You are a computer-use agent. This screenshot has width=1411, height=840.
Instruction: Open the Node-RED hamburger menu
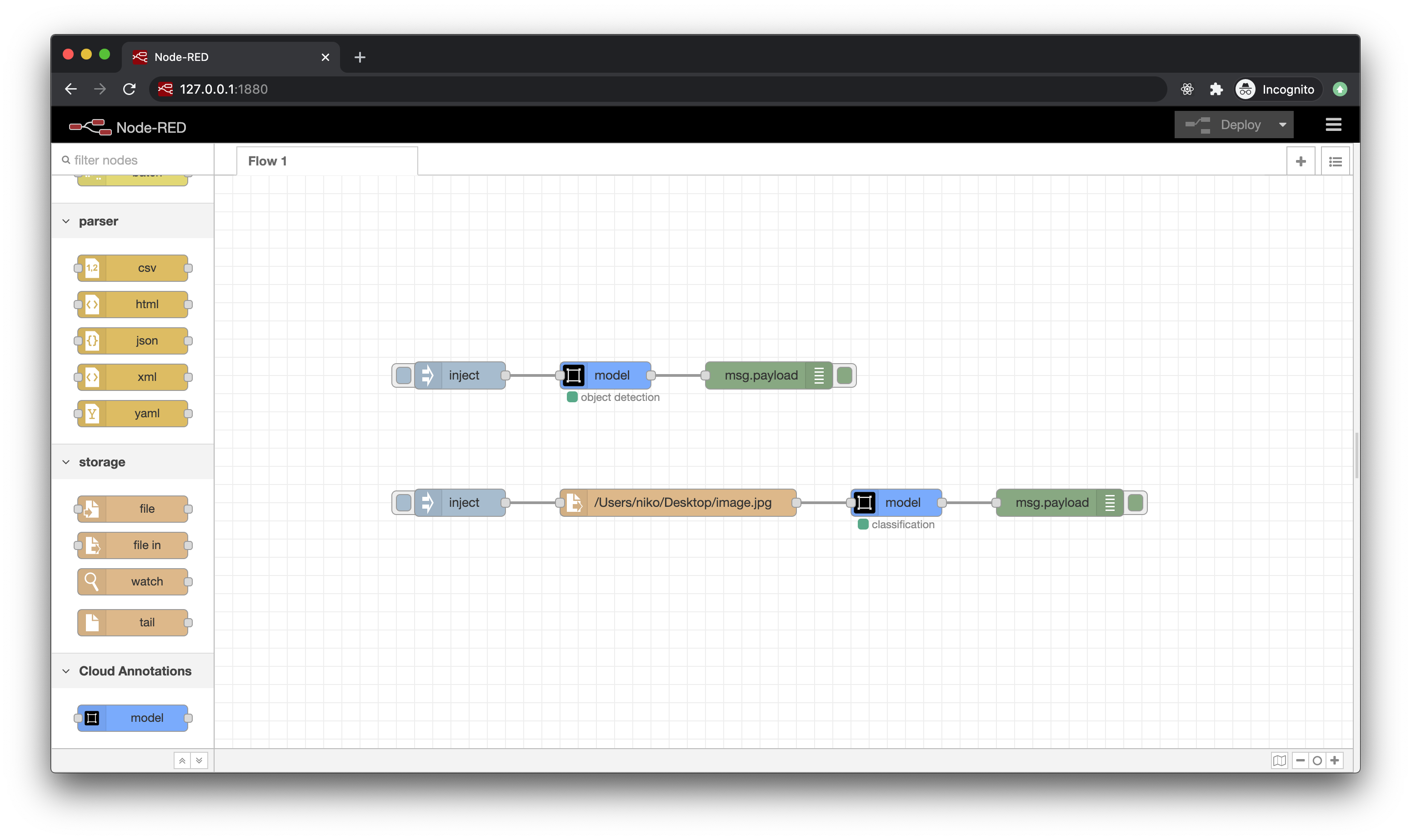tap(1333, 125)
